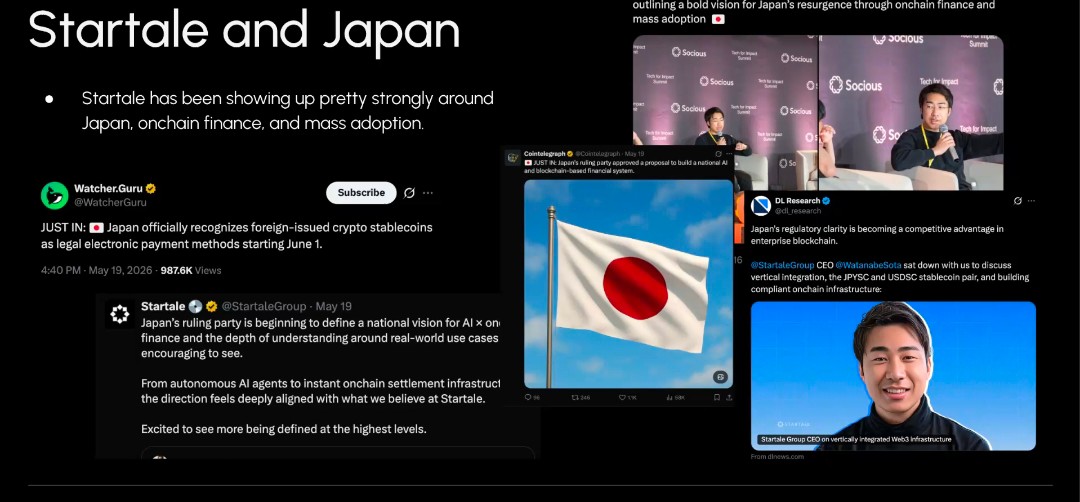Open the three-dot menu on the DL Research tweet

pyautogui.click(x=1031, y=200)
